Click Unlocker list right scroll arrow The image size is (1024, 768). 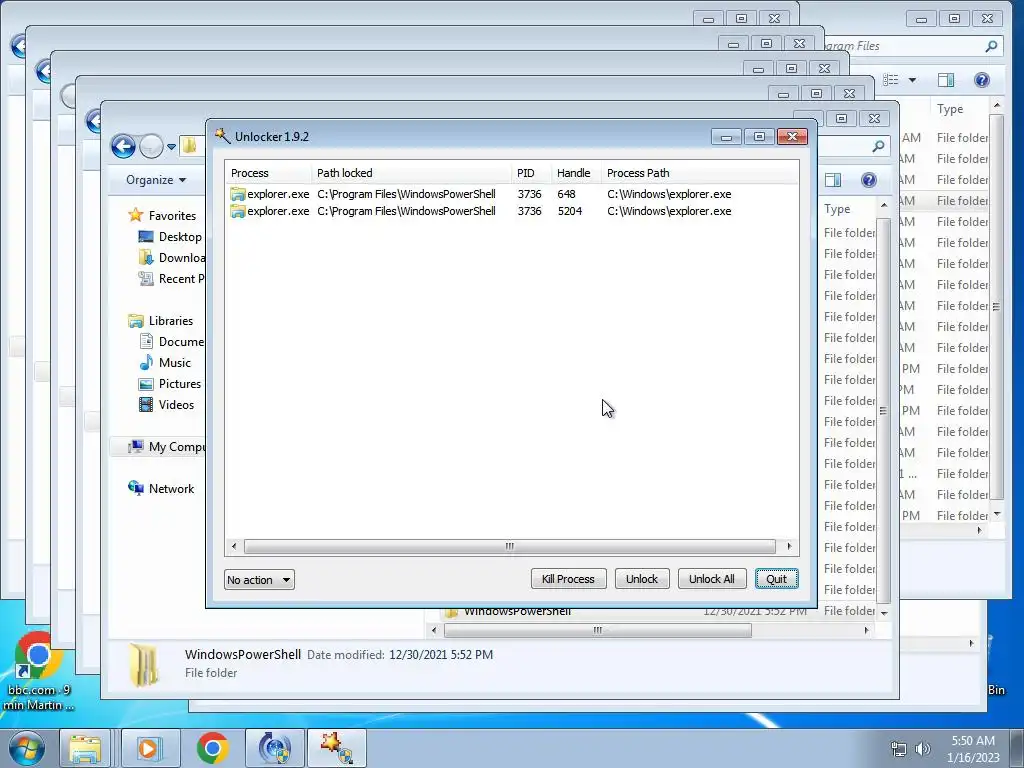click(x=789, y=546)
